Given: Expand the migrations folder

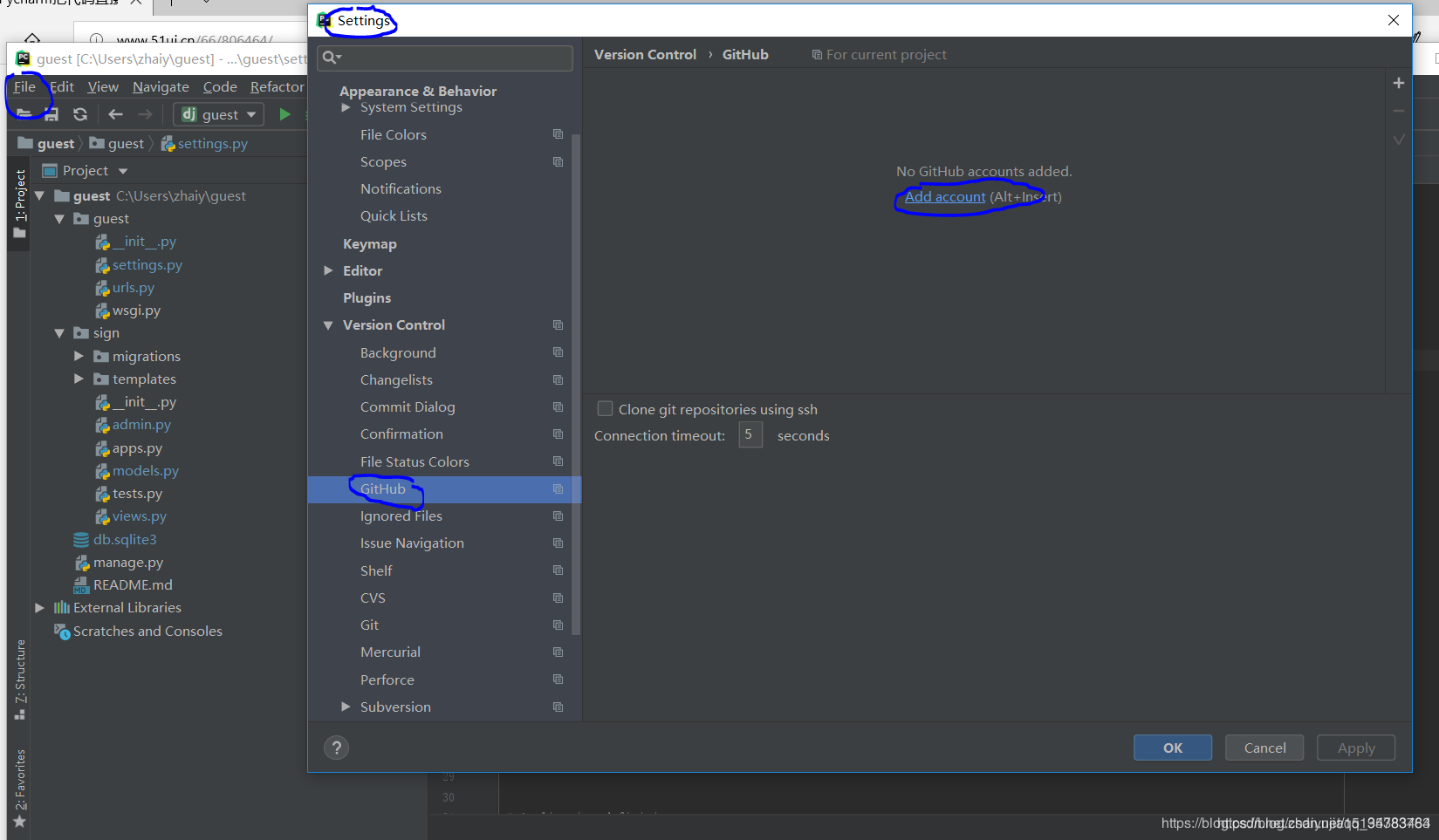Looking at the screenshot, I should [x=79, y=356].
